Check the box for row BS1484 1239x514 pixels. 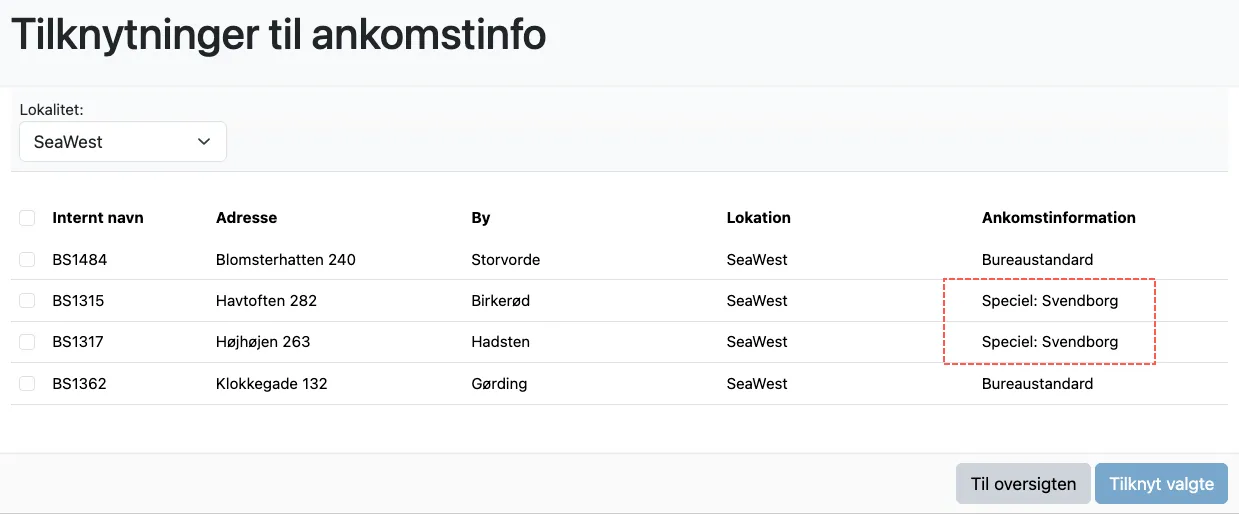27,260
